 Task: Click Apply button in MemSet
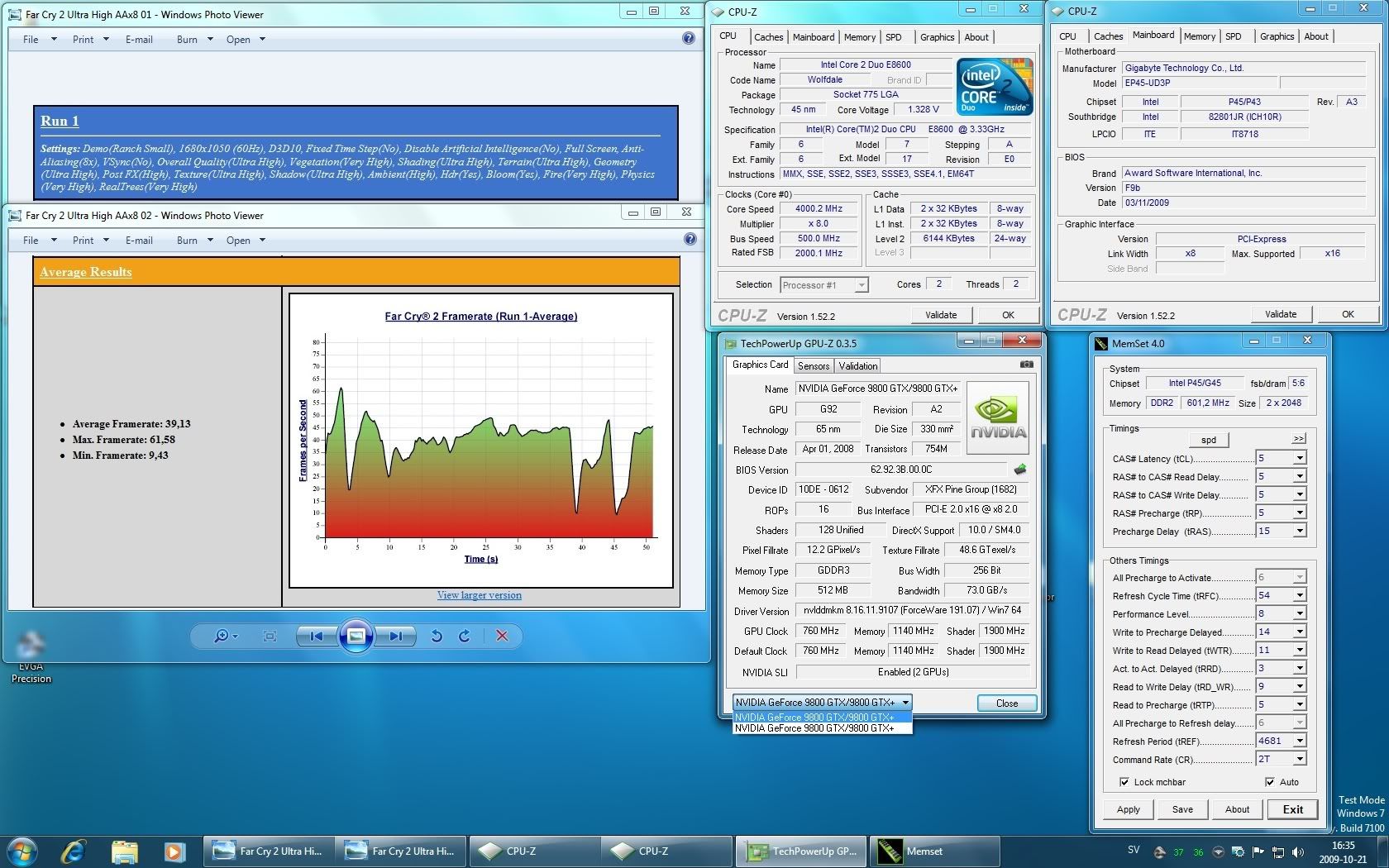(1129, 809)
